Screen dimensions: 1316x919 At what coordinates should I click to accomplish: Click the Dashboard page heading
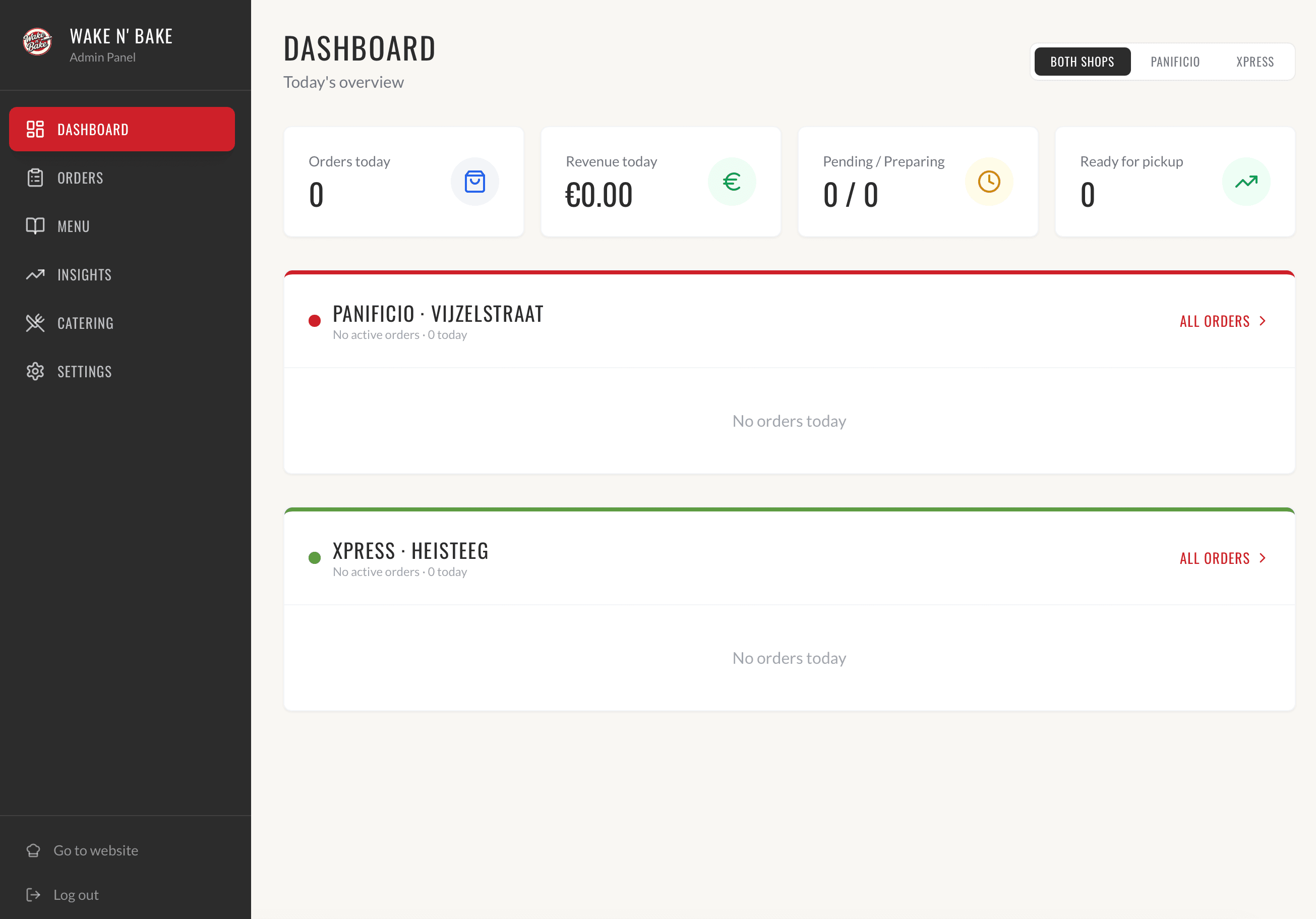[360, 48]
